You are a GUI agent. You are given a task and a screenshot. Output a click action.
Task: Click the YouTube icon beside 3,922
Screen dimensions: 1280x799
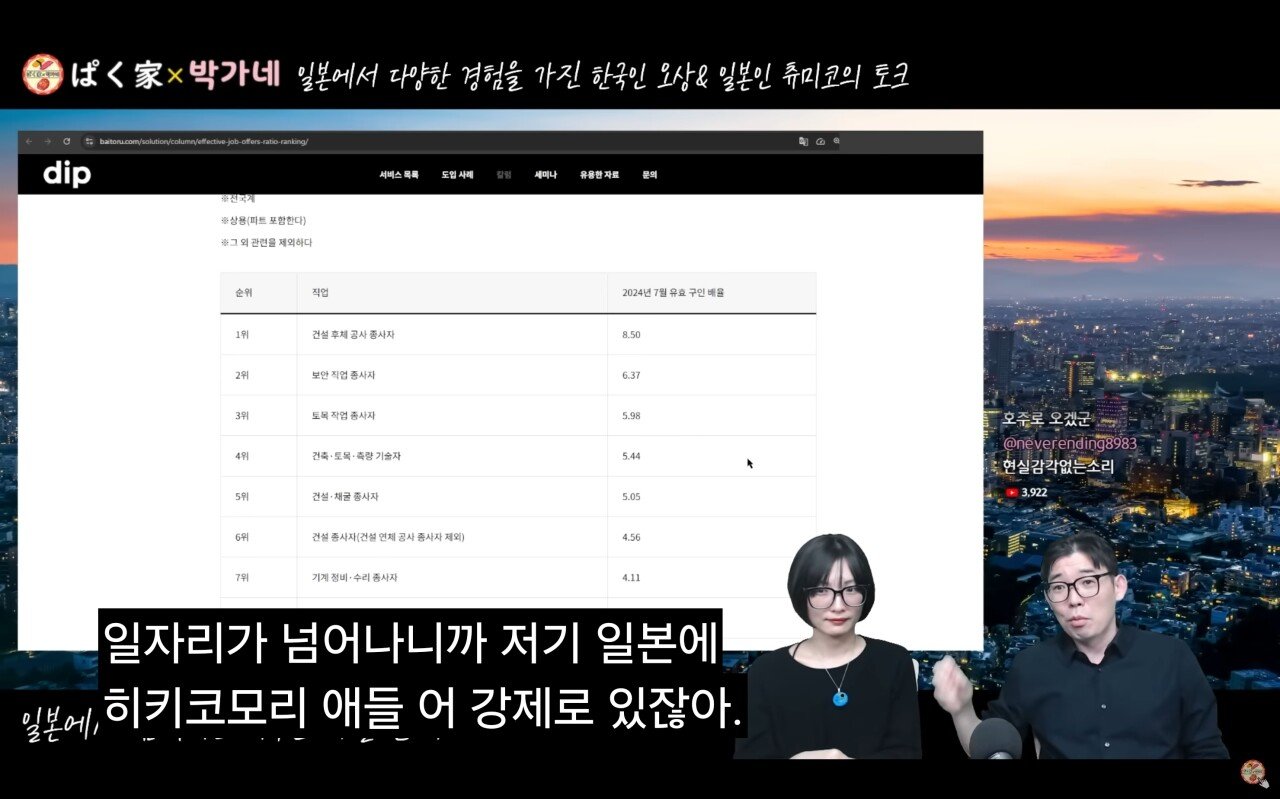point(1011,492)
